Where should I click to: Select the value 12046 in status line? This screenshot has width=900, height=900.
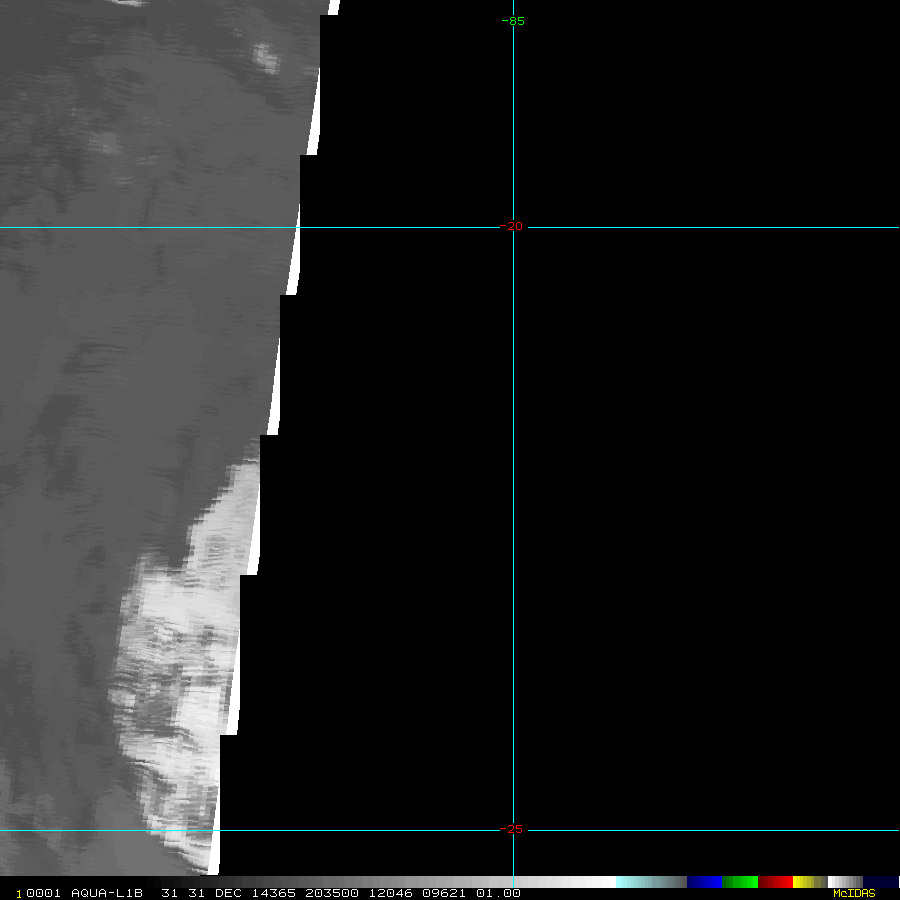tap(390, 893)
